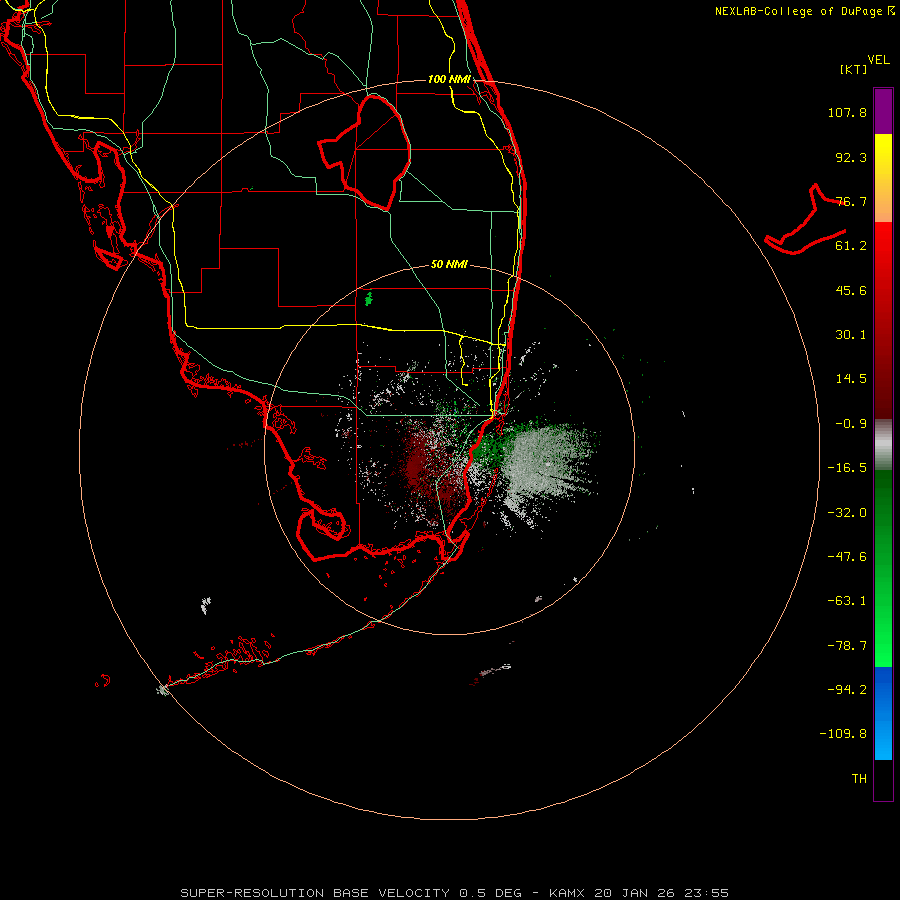Click the Lake Okeechobee outline on the map
Viewport: 900px width, 900px height.
tap(364, 152)
